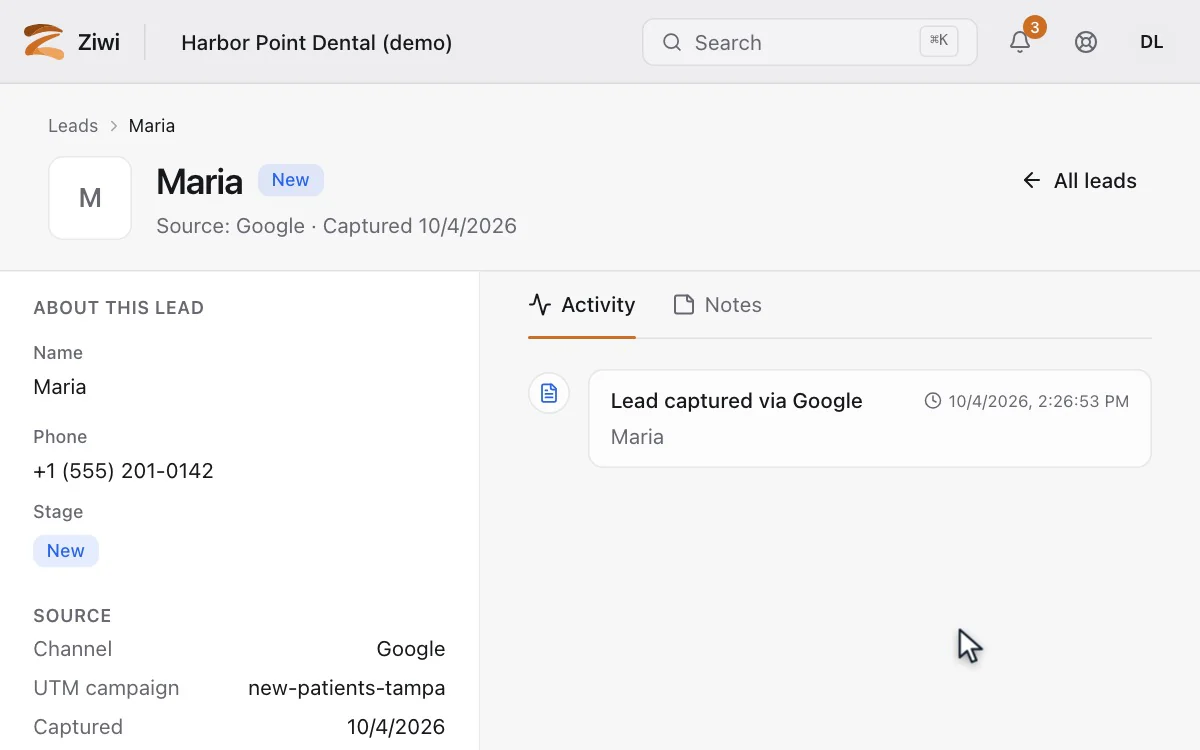Click the SOURCE section heading

(x=73, y=616)
